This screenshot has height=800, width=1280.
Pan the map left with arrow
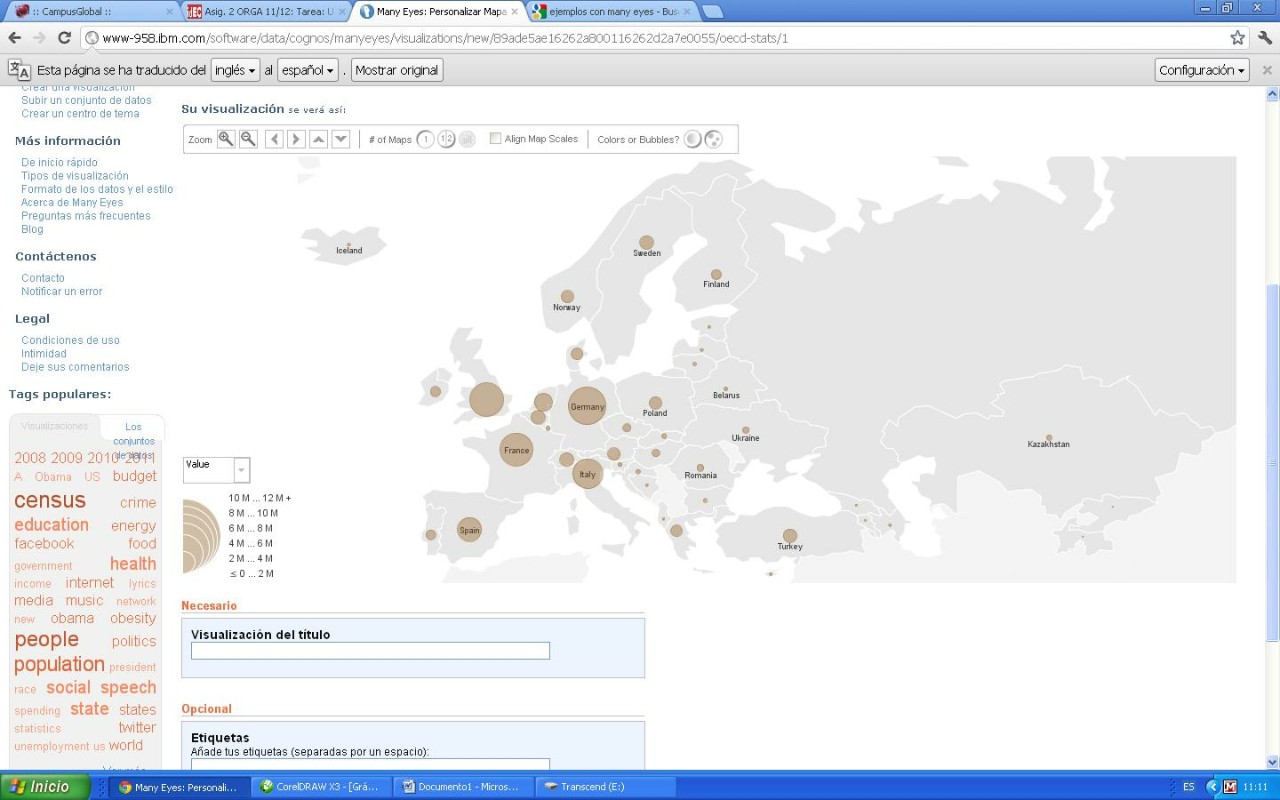click(x=274, y=139)
